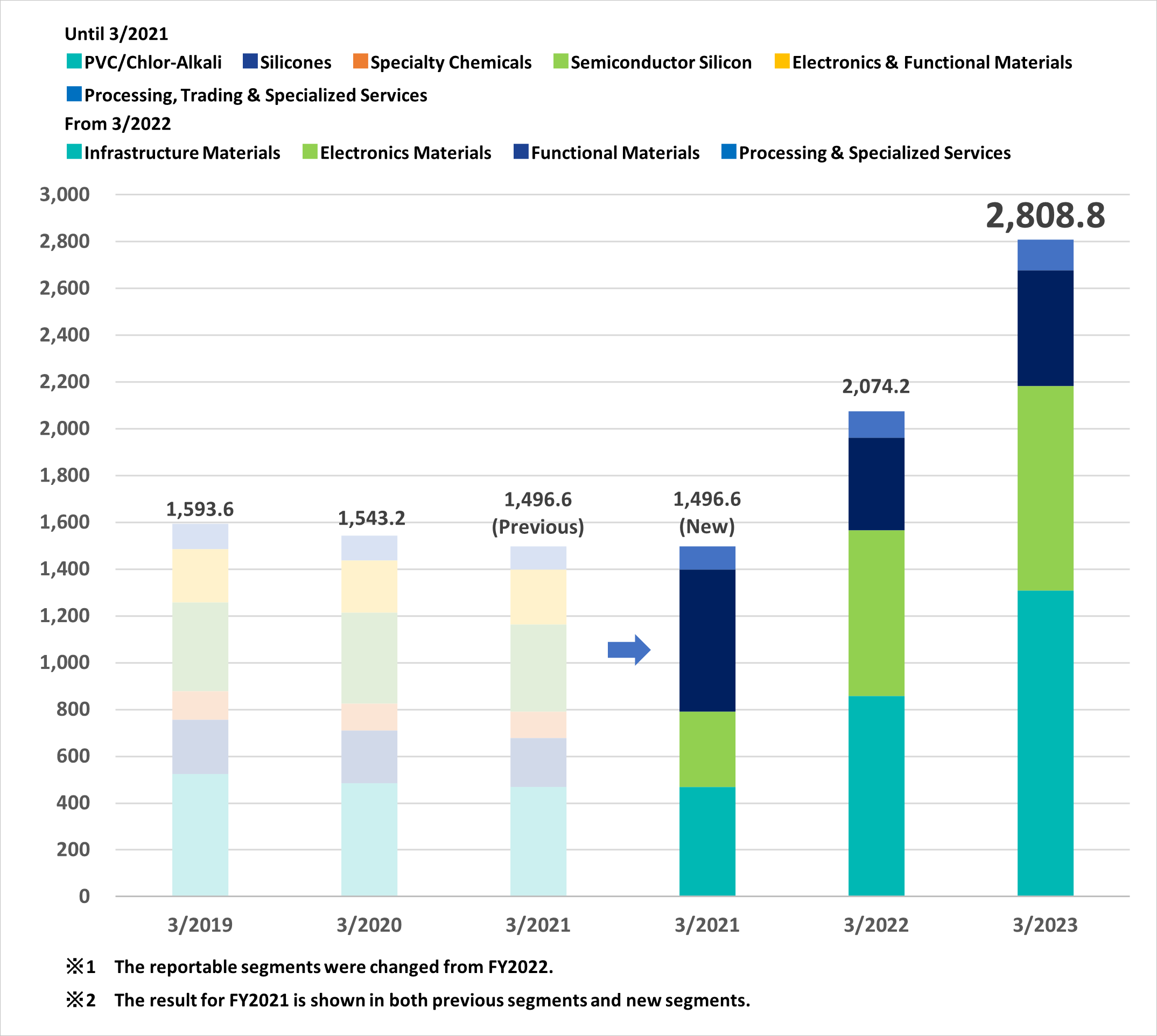Select the 'From 3/2022' legend heading
Viewport: 1157px width, 1036px height.
(117, 124)
